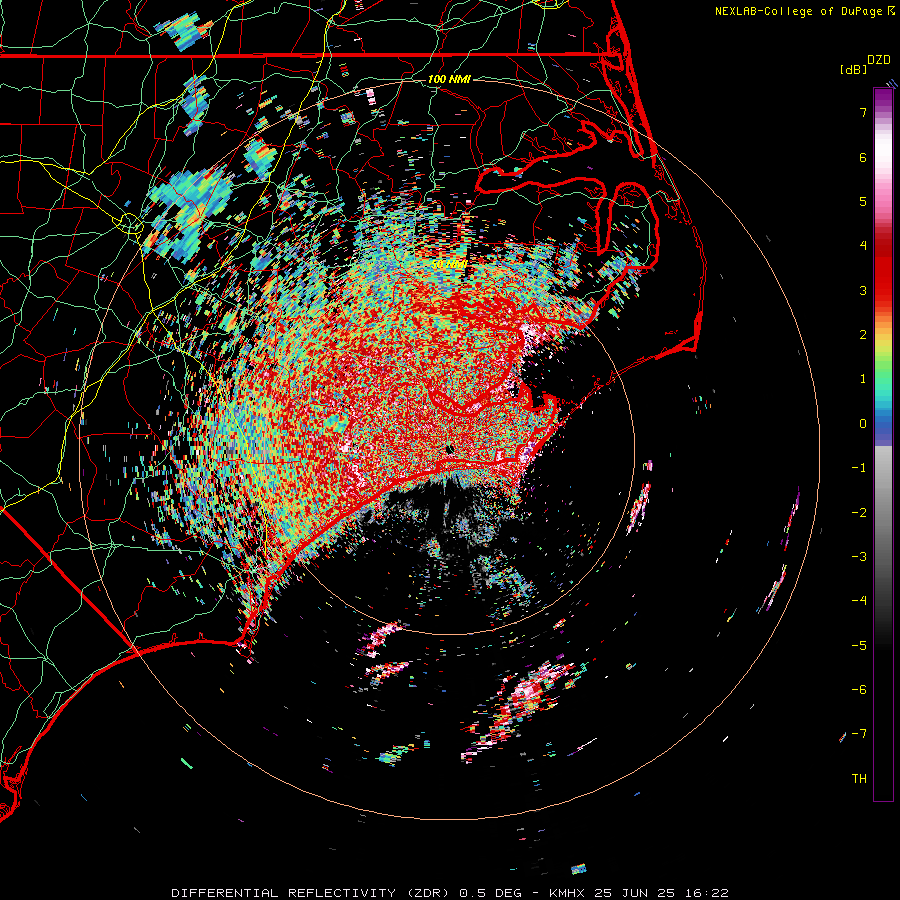Click the -3 tick label on scale
900x900 pixels.
pyautogui.click(x=859, y=557)
